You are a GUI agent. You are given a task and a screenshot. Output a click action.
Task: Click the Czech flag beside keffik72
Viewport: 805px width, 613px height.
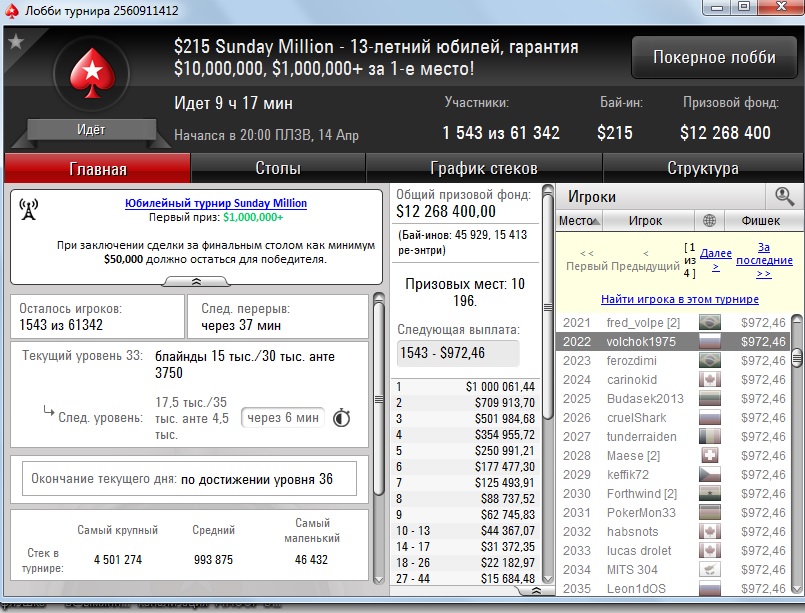[x=710, y=474]
